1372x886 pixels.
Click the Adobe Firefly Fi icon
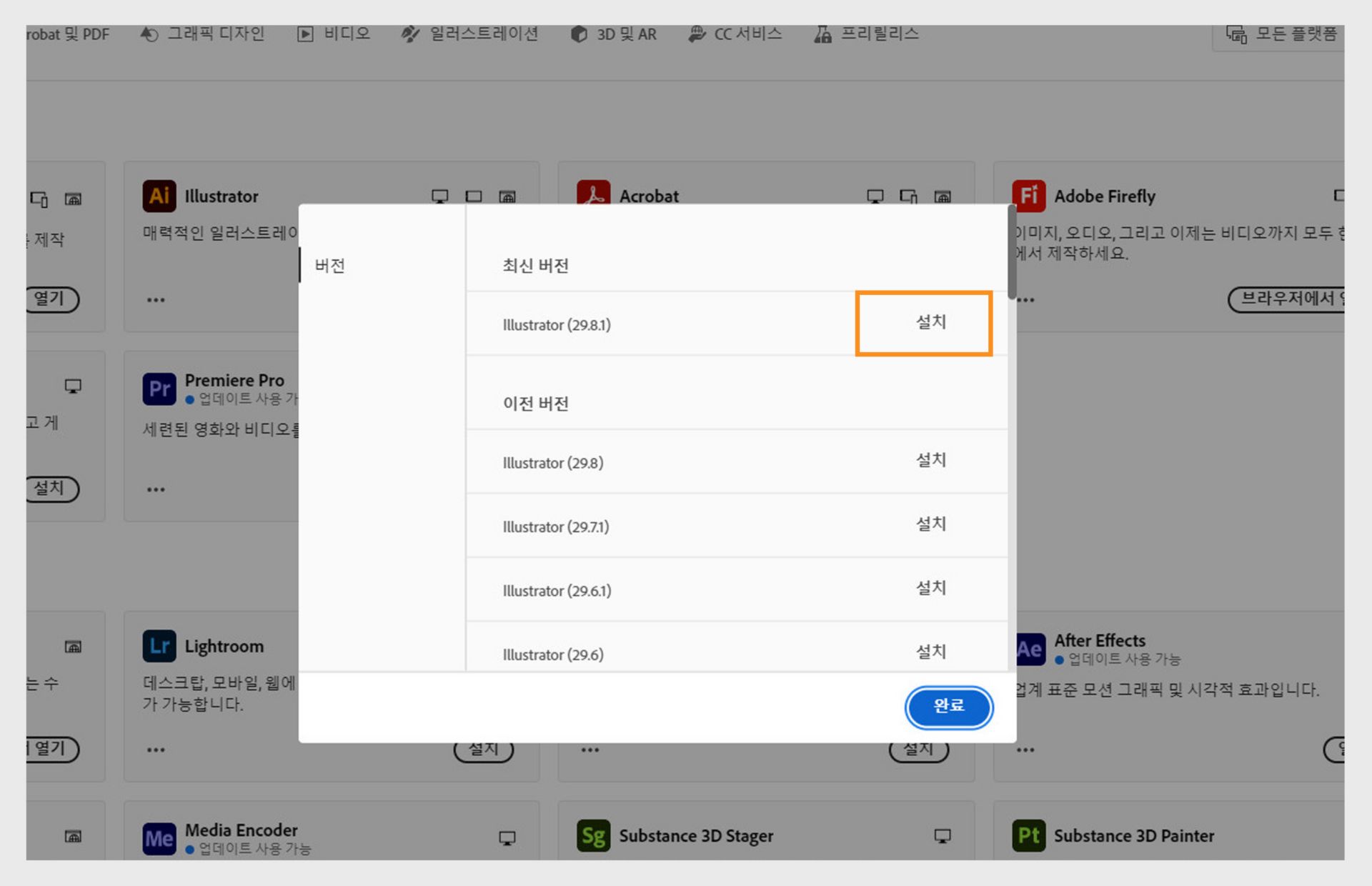pos(1028,196)
